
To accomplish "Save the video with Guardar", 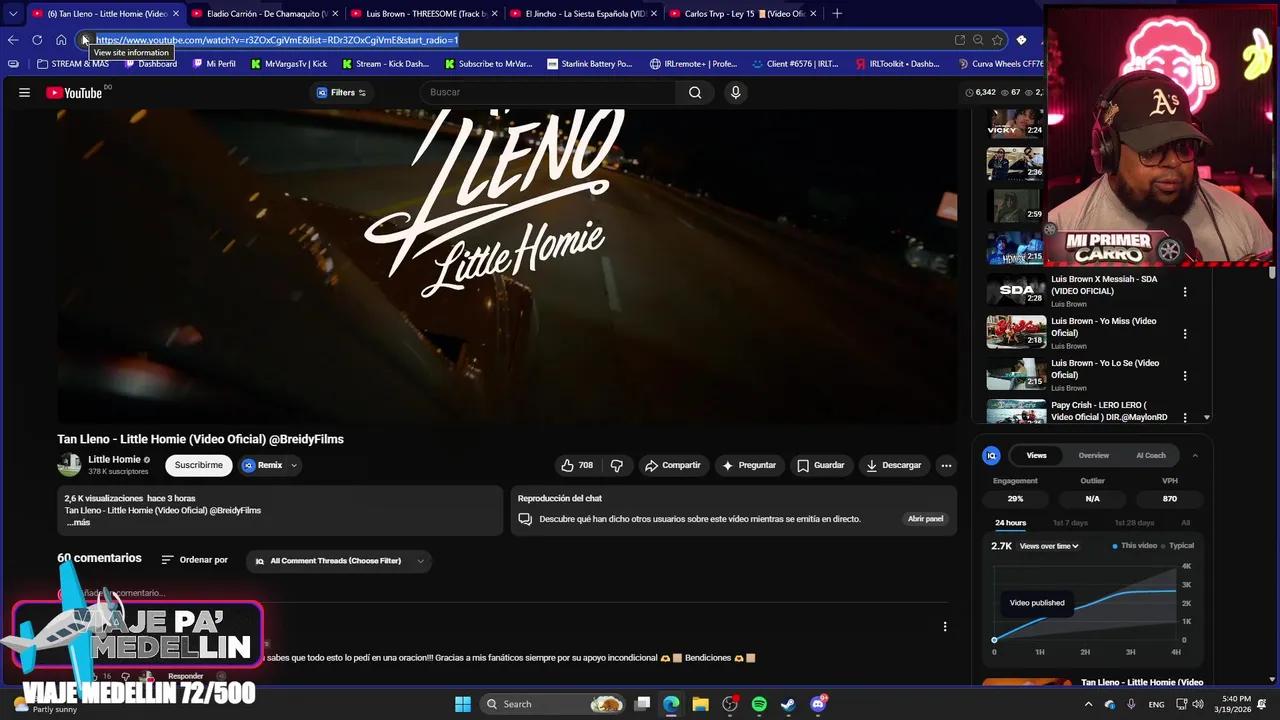I will click(820, 465).
